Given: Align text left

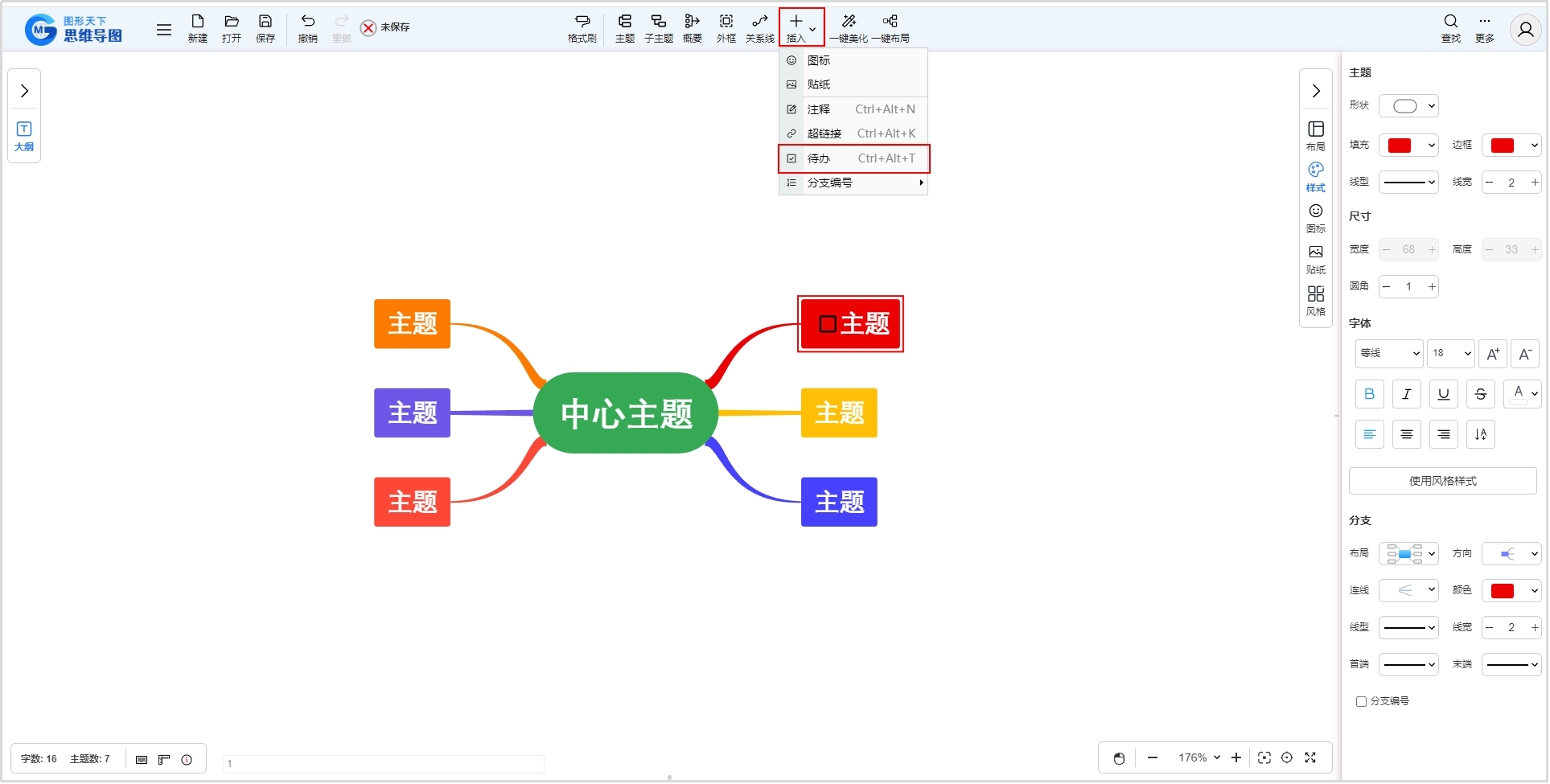Looking at the screenshot, I should (1369, 434).
